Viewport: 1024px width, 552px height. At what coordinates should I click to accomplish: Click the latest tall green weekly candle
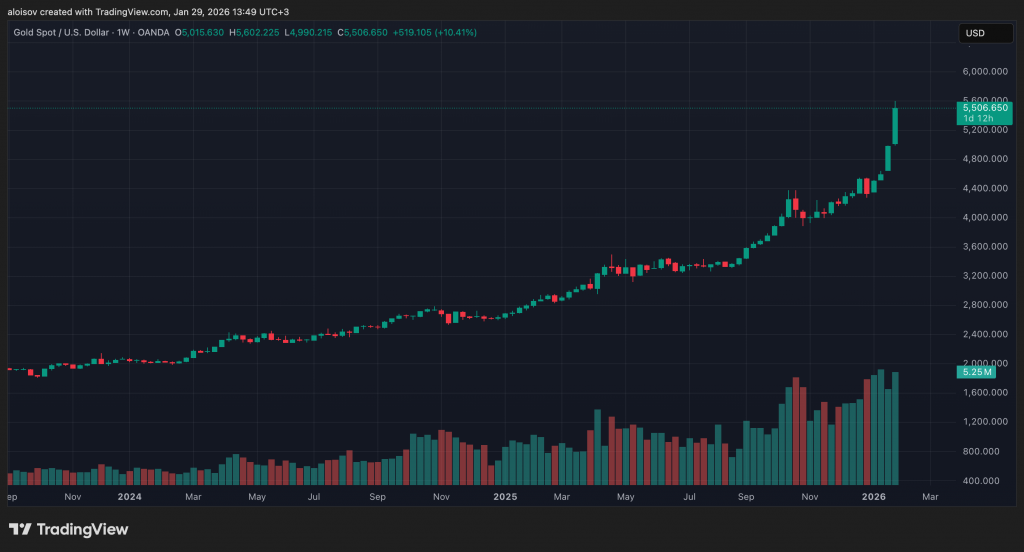coord(895,125)
